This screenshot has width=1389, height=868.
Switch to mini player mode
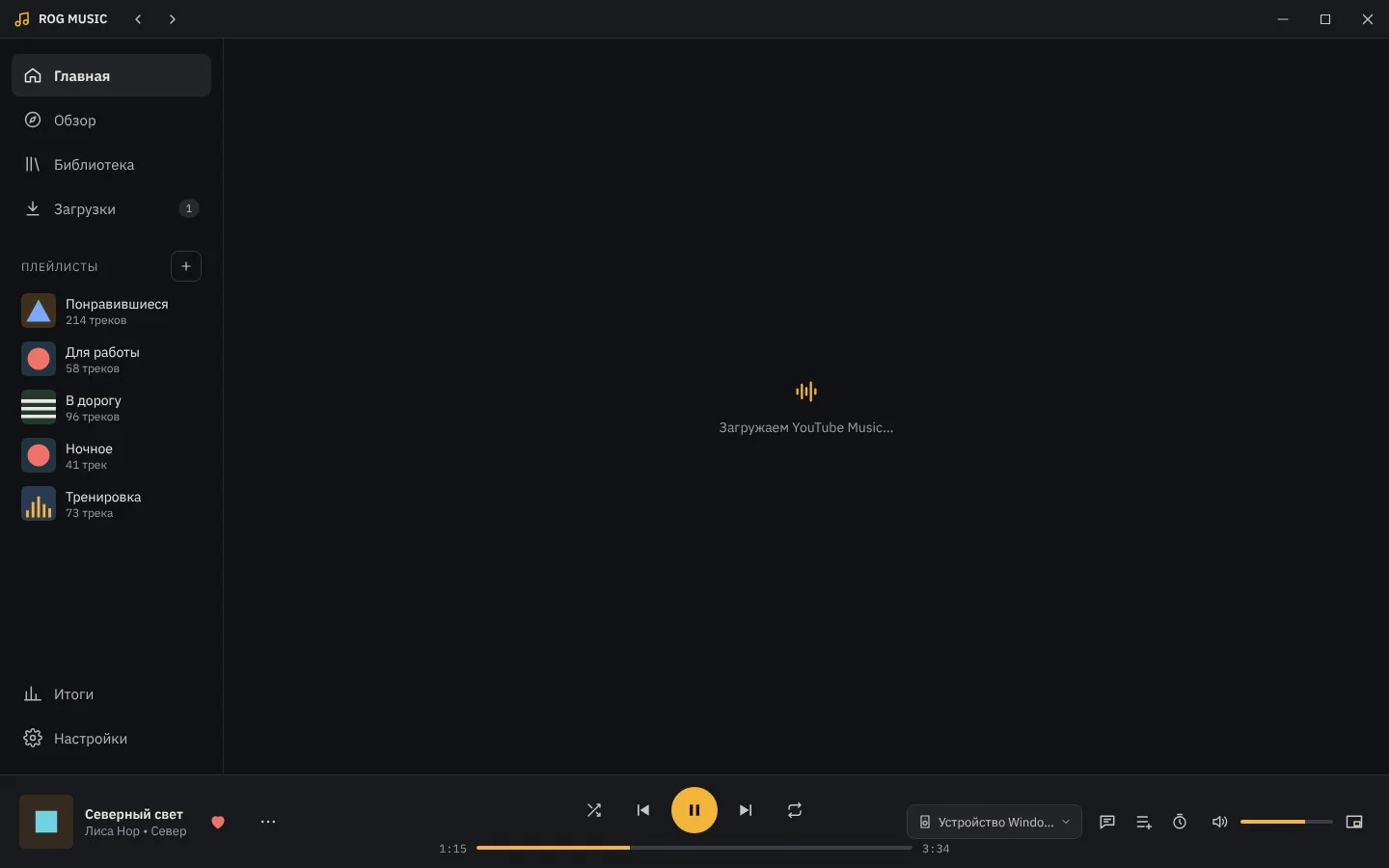click(1354, 822)
